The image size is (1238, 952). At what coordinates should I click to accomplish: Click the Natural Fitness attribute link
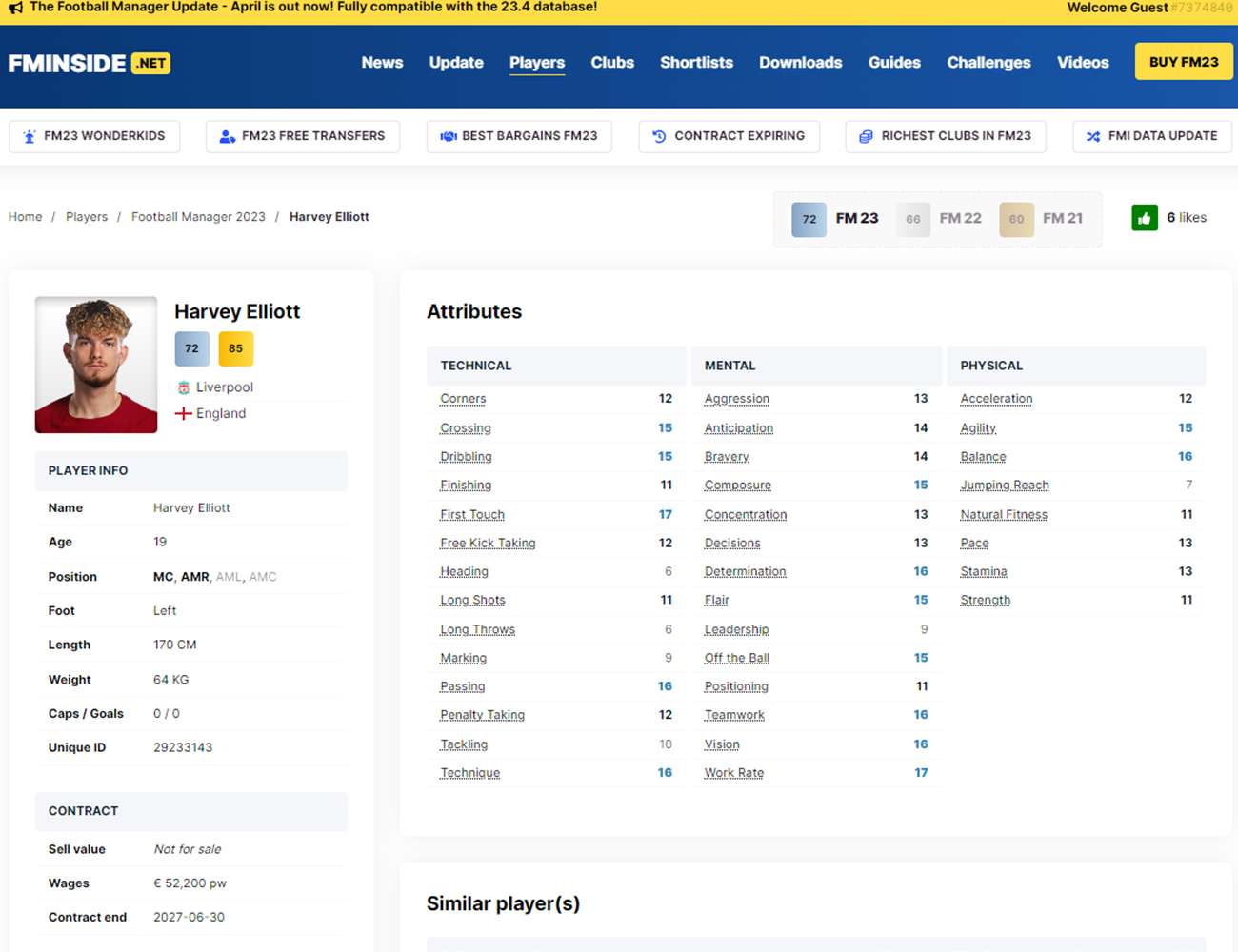pyautogui.click(x=1004, y=515)
